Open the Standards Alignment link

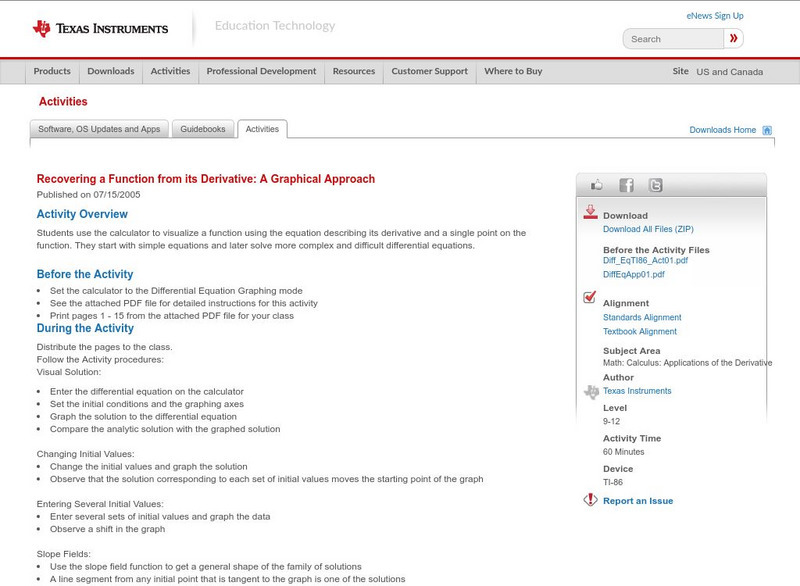click(642, 317)
